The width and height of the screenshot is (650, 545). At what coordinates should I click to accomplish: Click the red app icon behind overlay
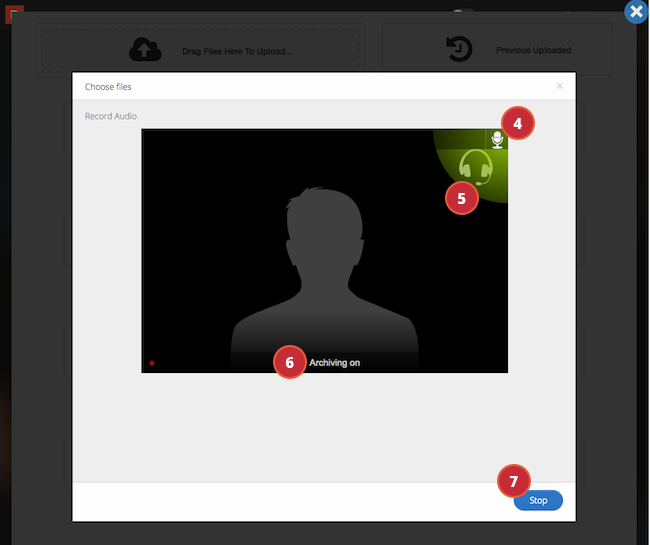click(14, 14)
